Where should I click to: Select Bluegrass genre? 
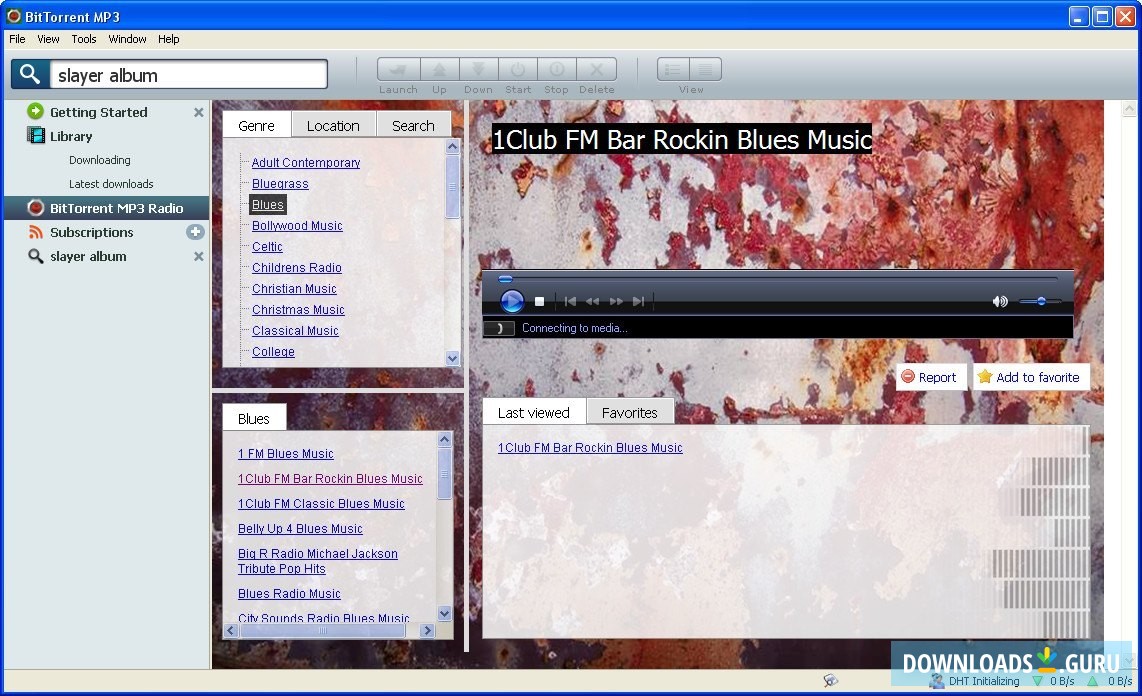[280, 184]
